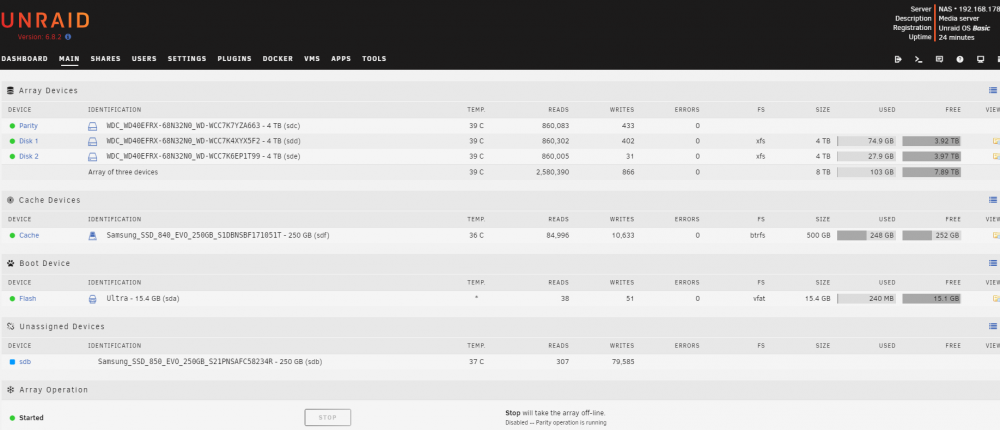Open the Disk 2 device link
Viewport: 1000px width, 430px height.
[x=29, y=156]
